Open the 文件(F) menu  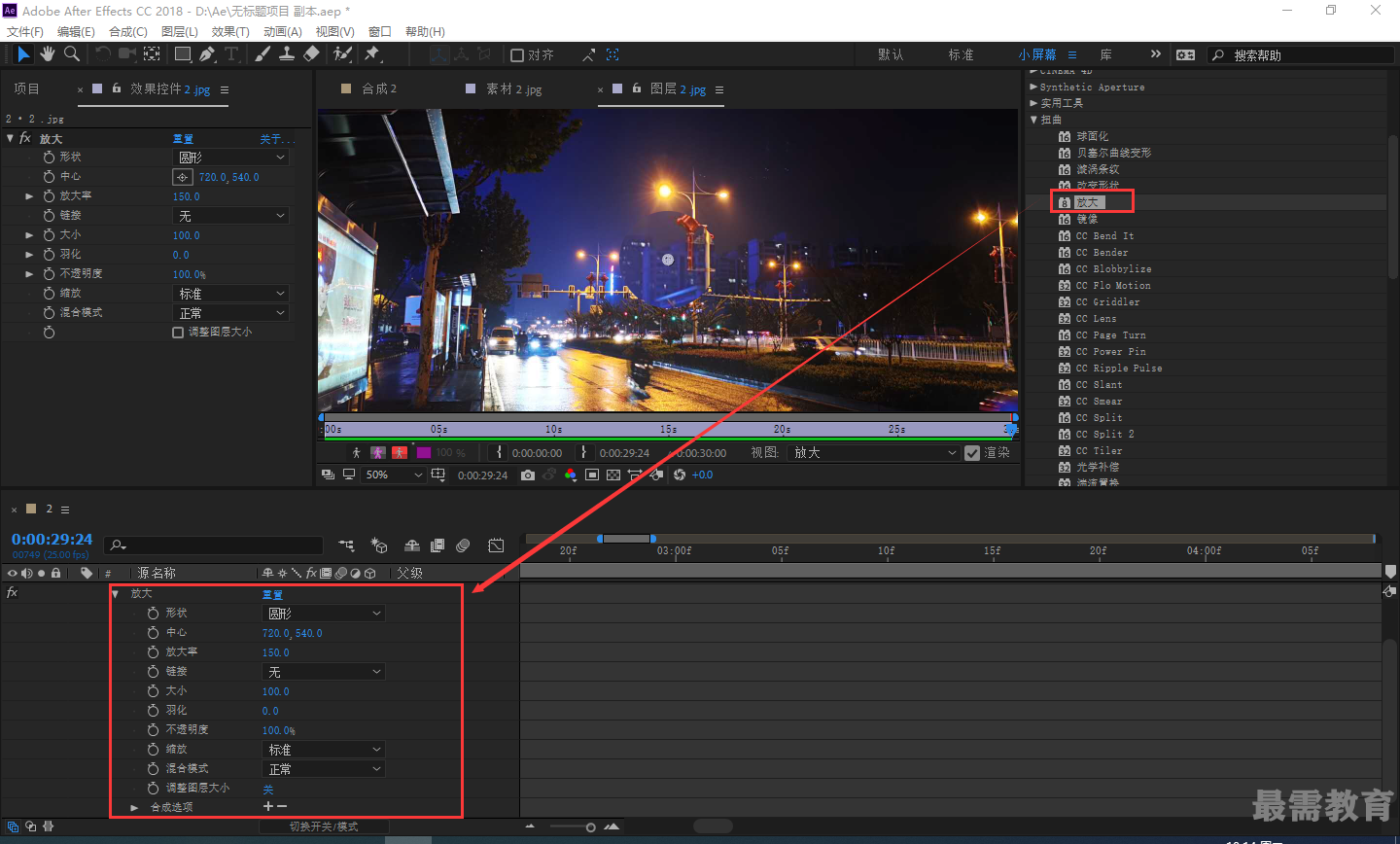tap(25, 32)
